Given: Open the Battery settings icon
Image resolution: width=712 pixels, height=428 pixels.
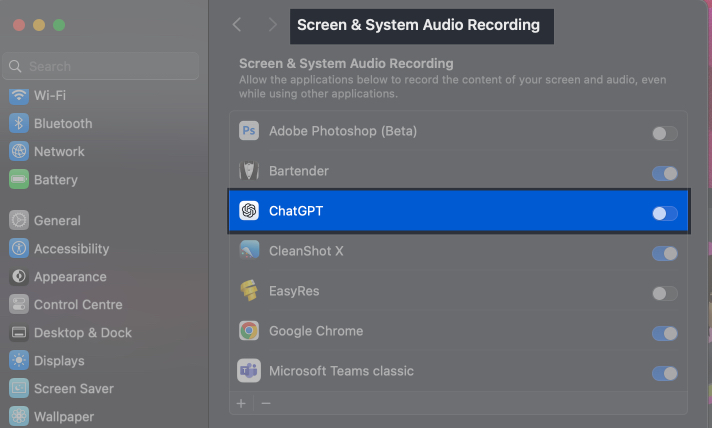Looking at the screenshot, I should (18, 180).
